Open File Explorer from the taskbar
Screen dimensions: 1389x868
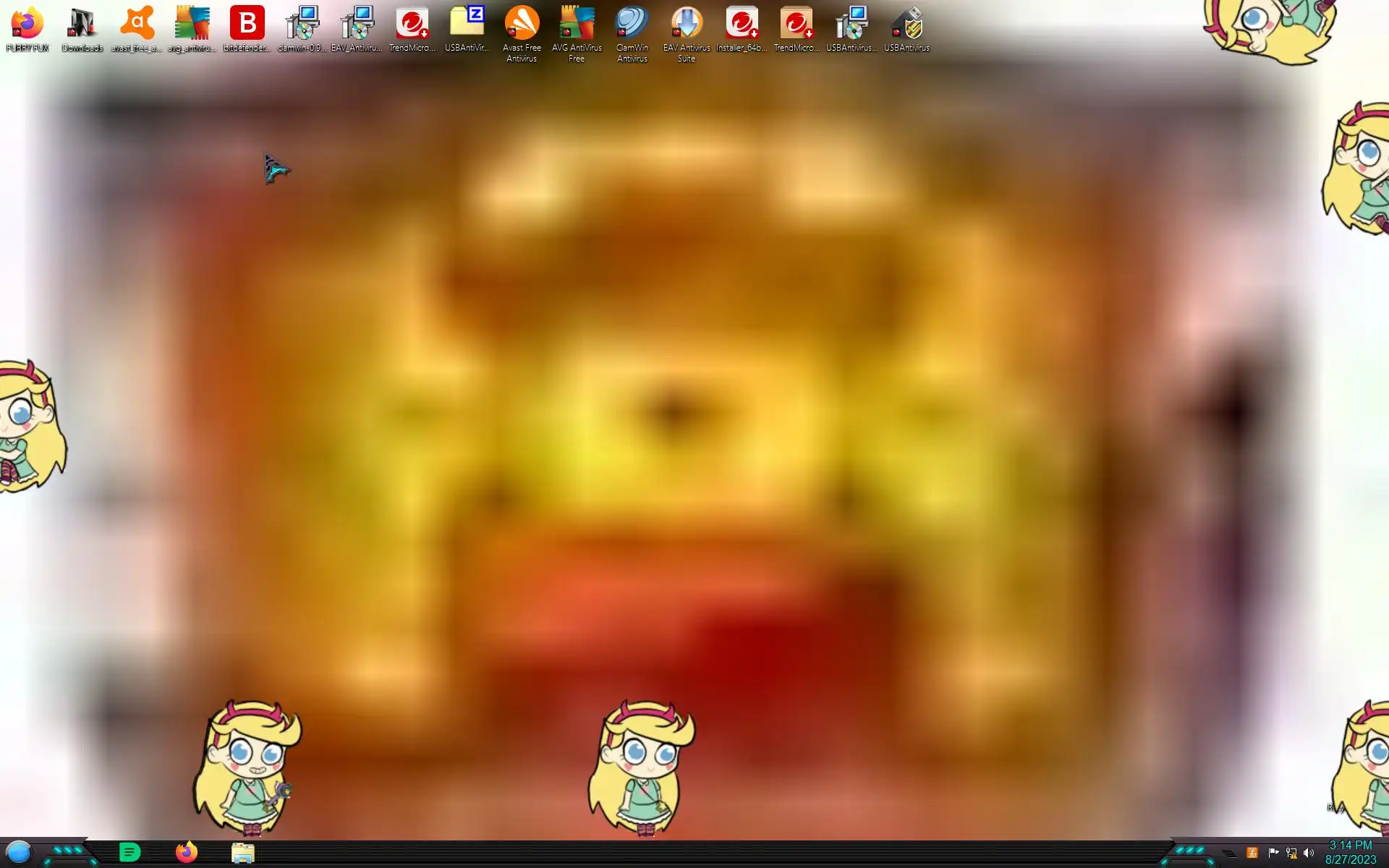pos(243,854)
